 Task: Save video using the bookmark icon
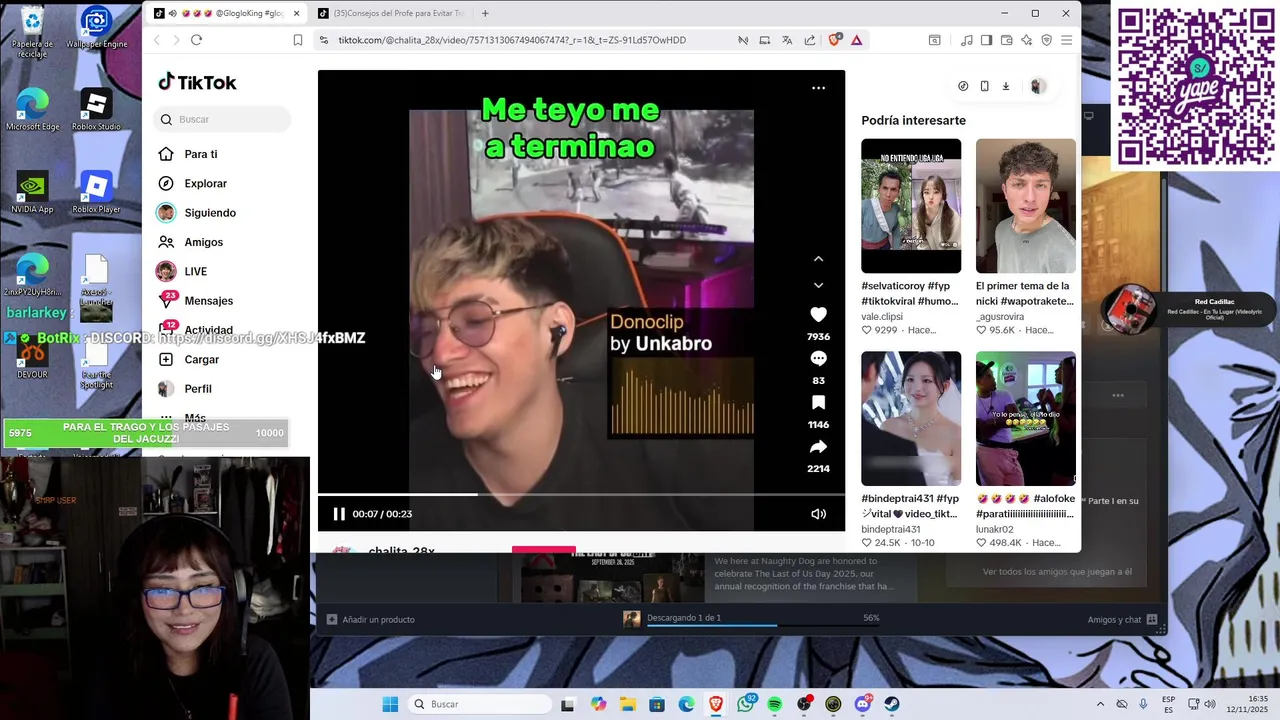(818, 402)
